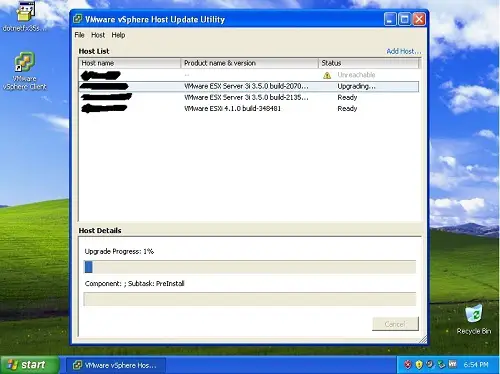The width and height of the screenshot is (500, 374).
Task: Click the disabled Cancel button
Action: point(395,324)
